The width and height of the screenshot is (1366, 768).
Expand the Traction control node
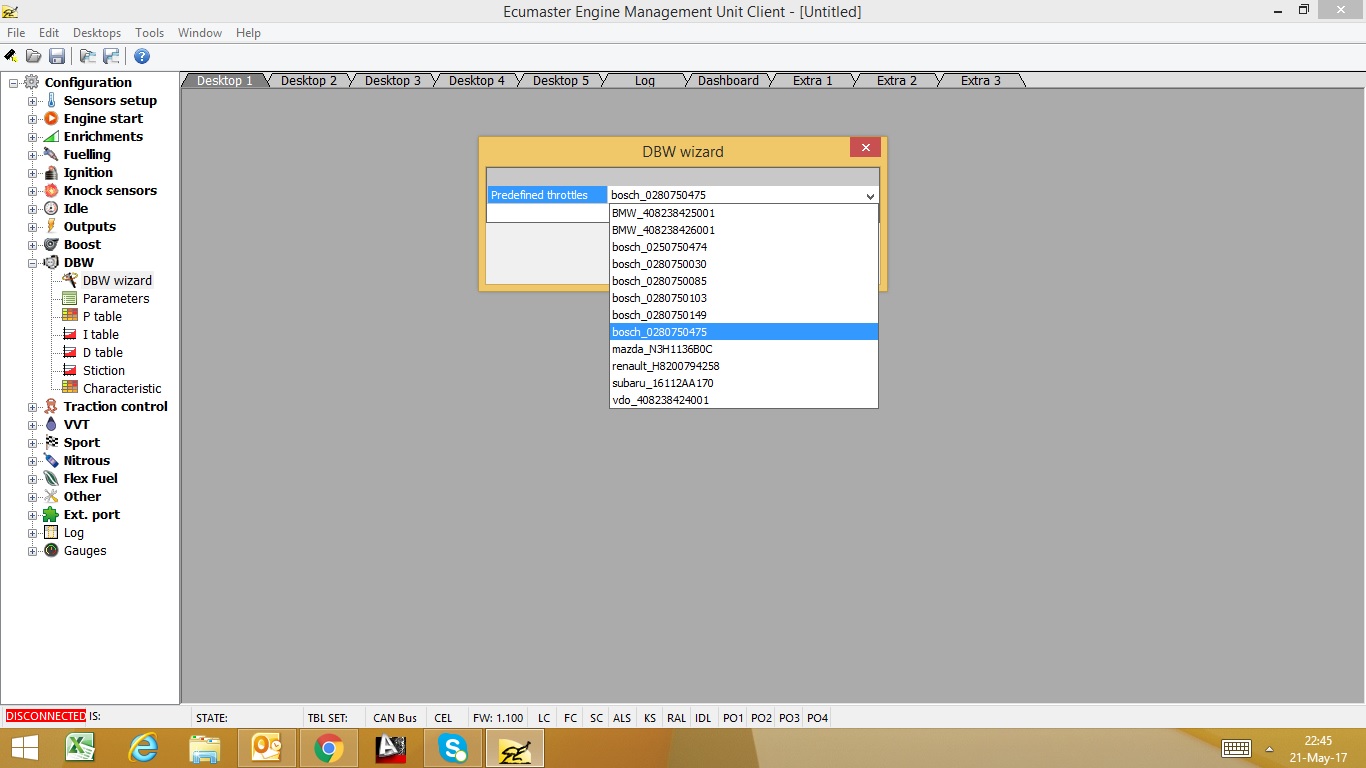[x=33, y=407]
